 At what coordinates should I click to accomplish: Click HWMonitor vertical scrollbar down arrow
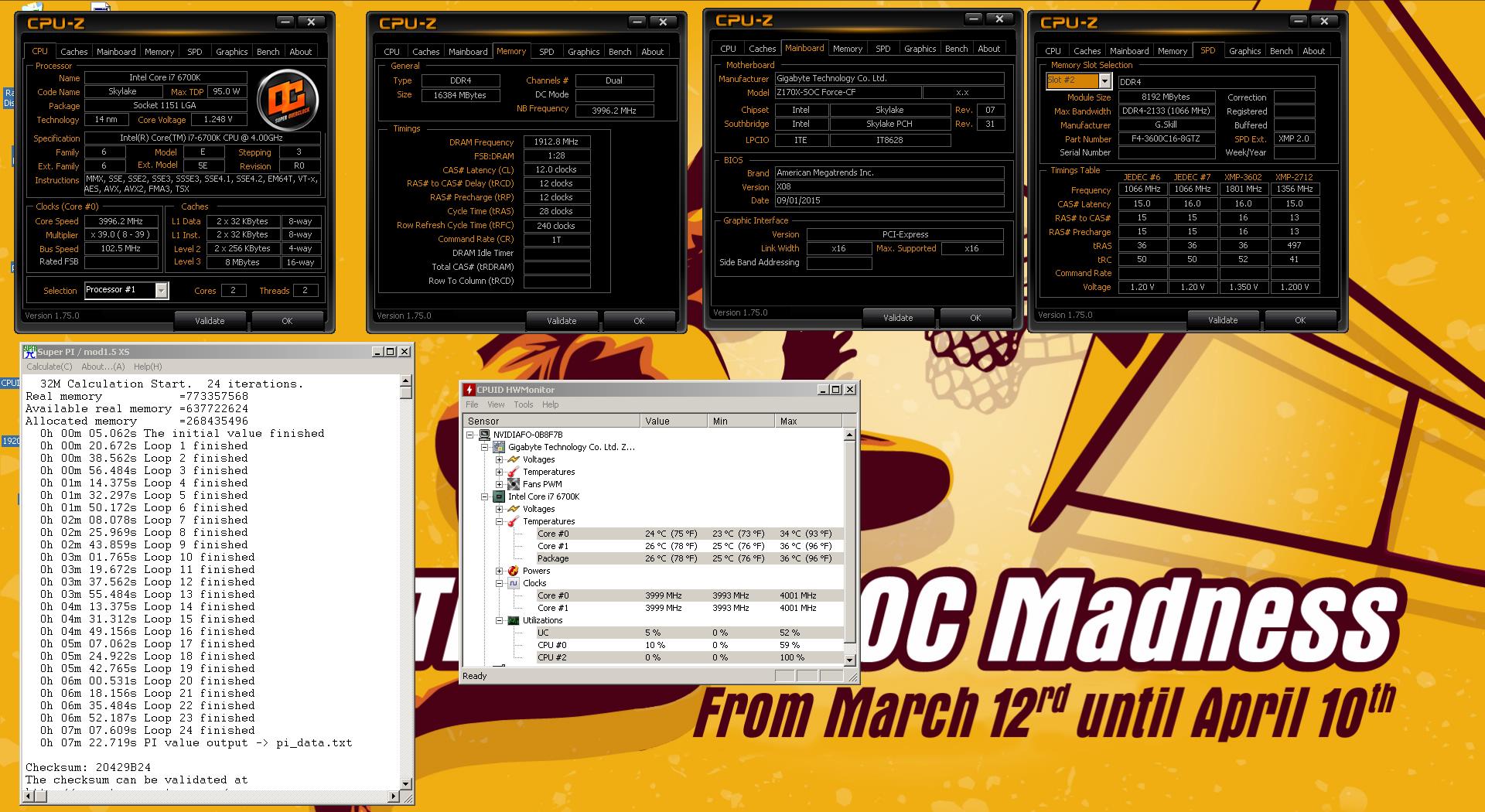[850, 660]
